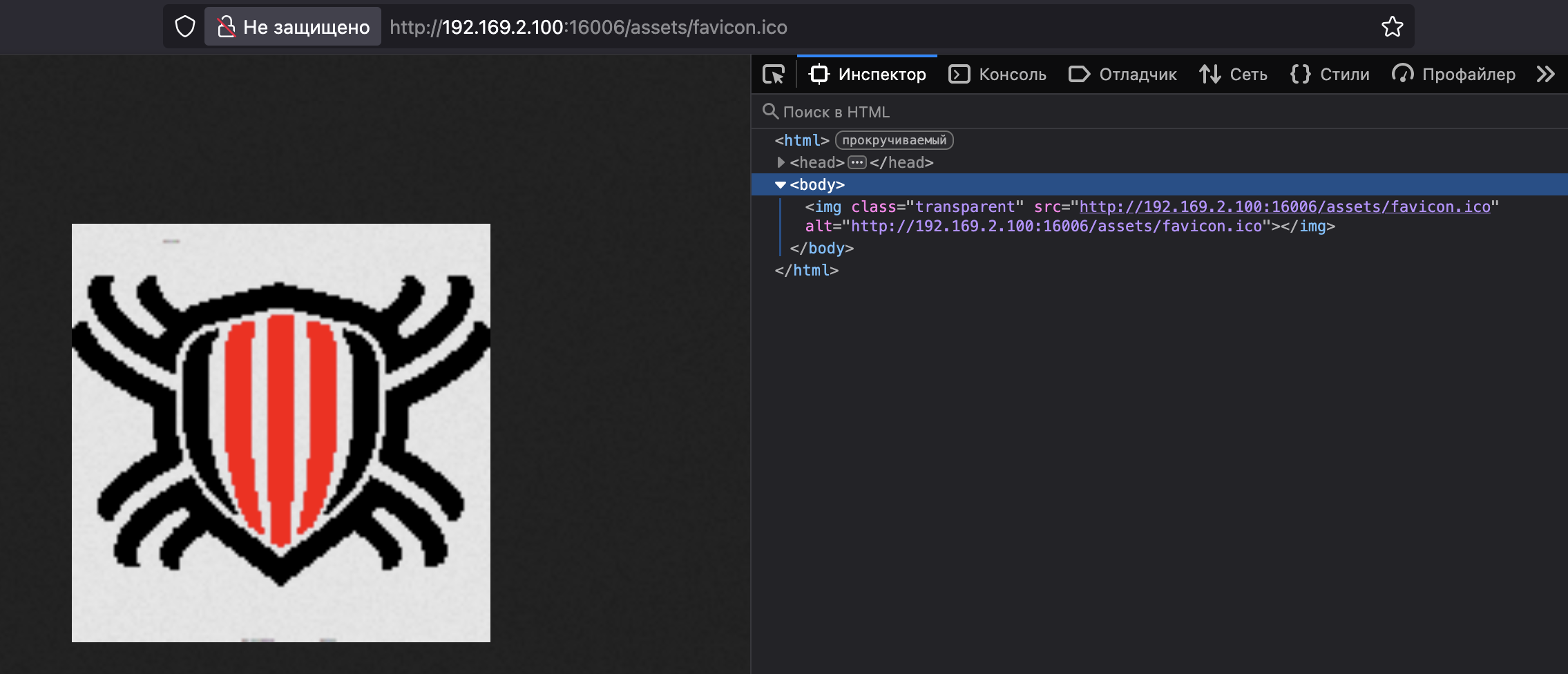This screenshot has height=674, width=1568.
Task: Click the tracking protection shield icon
Action: [x=185, y=27]
